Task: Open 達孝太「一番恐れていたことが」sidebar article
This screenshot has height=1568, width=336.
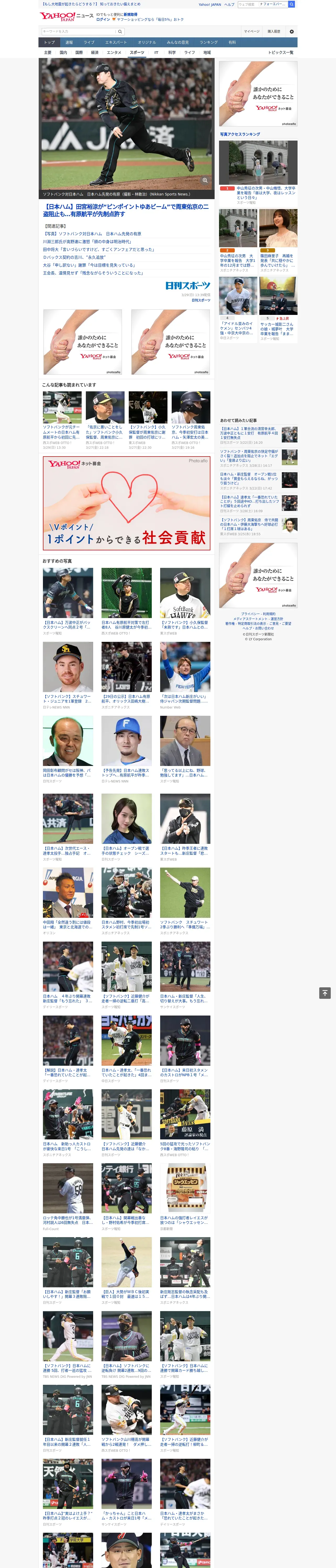Action: (x=249, y=501)
